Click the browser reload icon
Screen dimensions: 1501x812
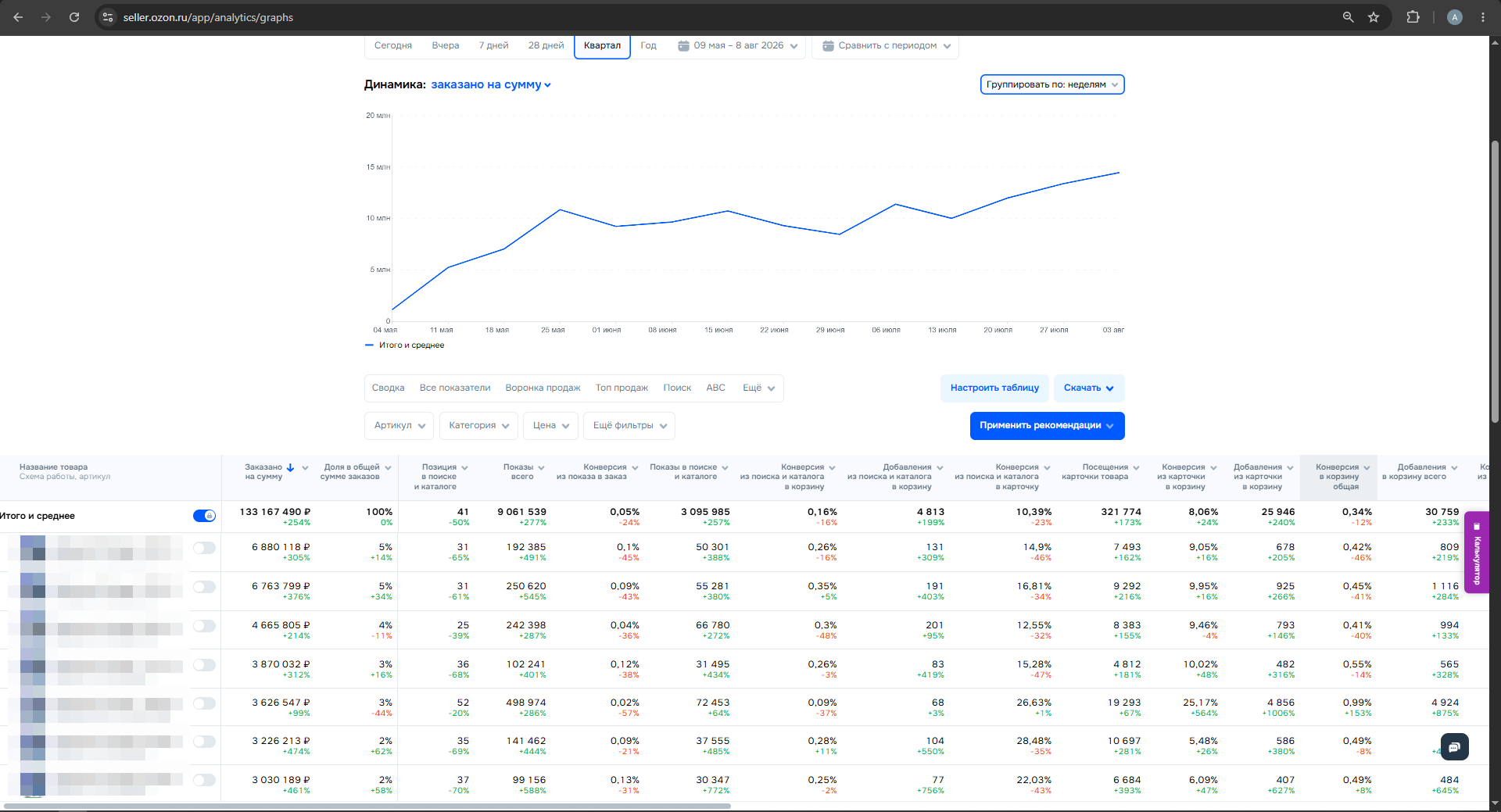(74, 17)
